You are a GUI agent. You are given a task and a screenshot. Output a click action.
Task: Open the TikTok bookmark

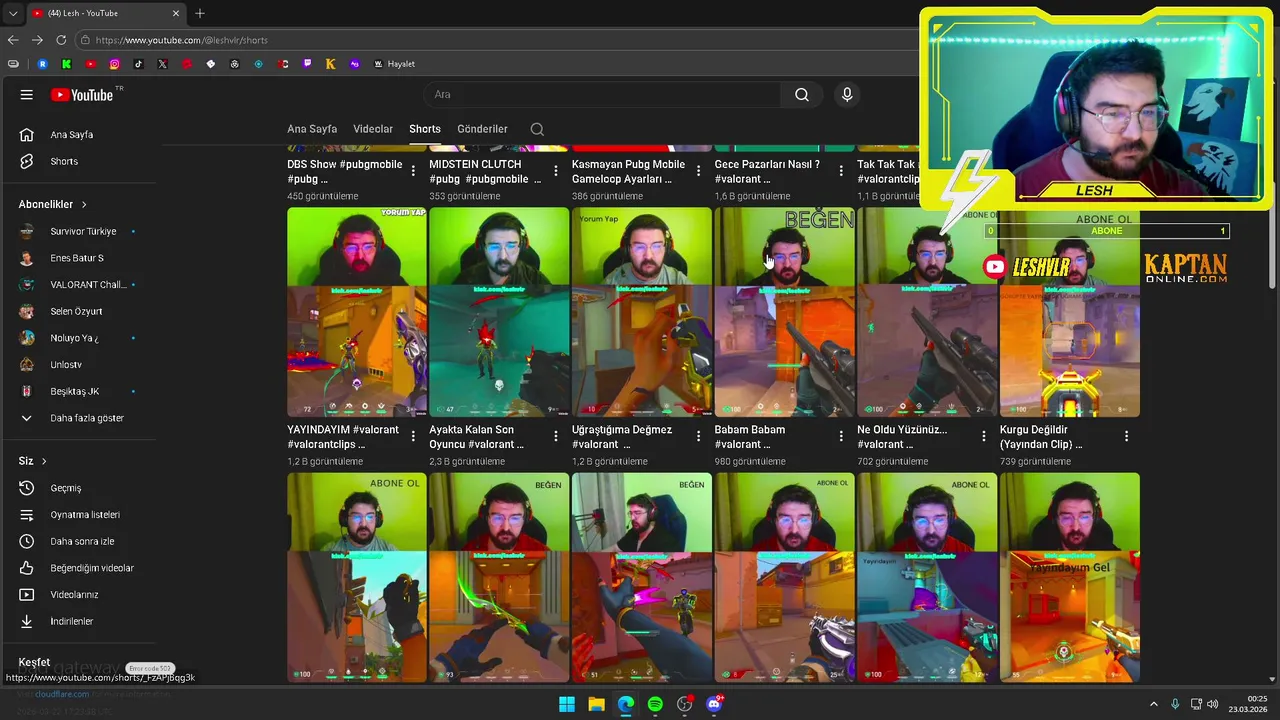point(139,64)
